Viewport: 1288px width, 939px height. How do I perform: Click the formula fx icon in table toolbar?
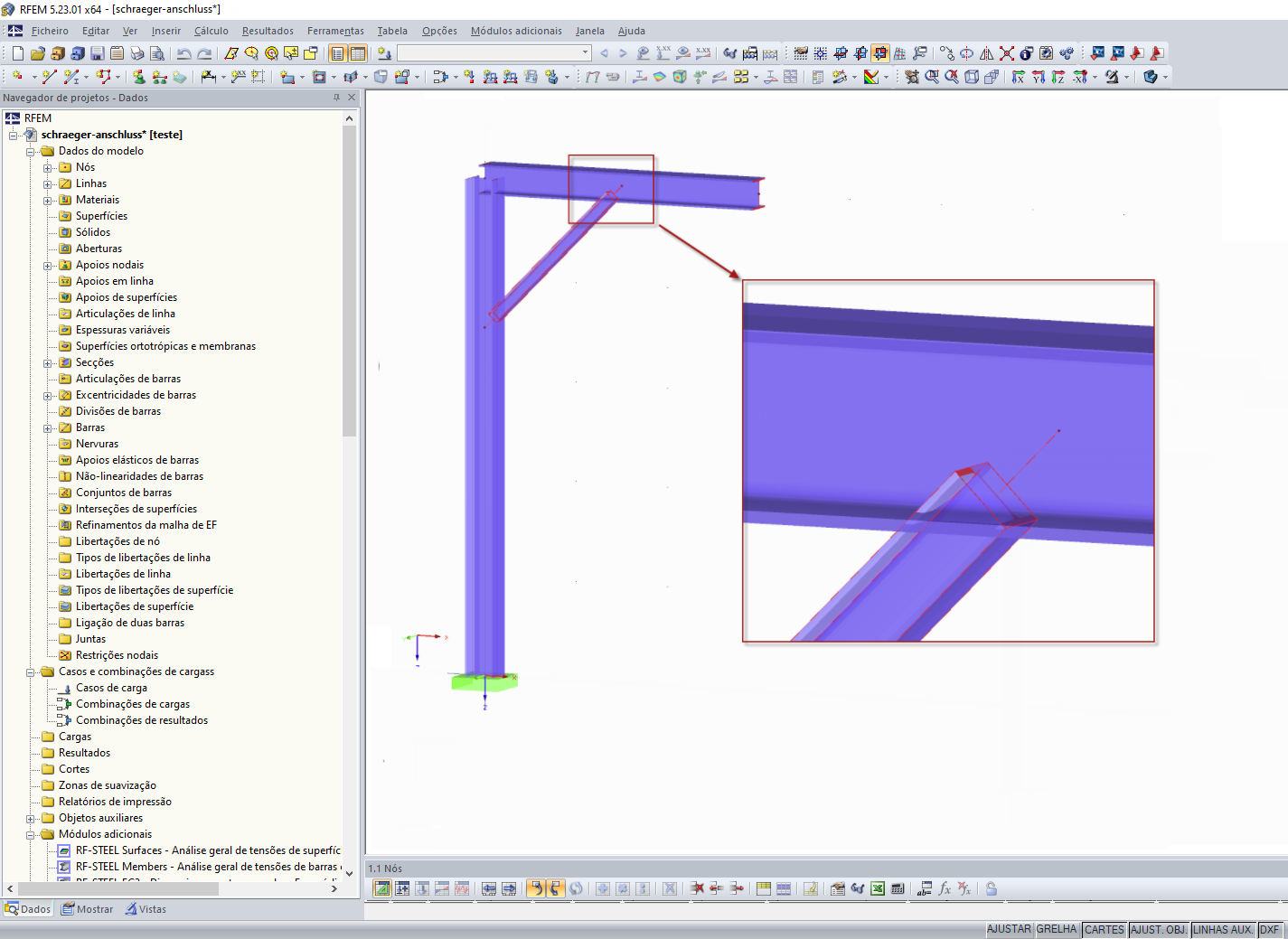(945, 888)
